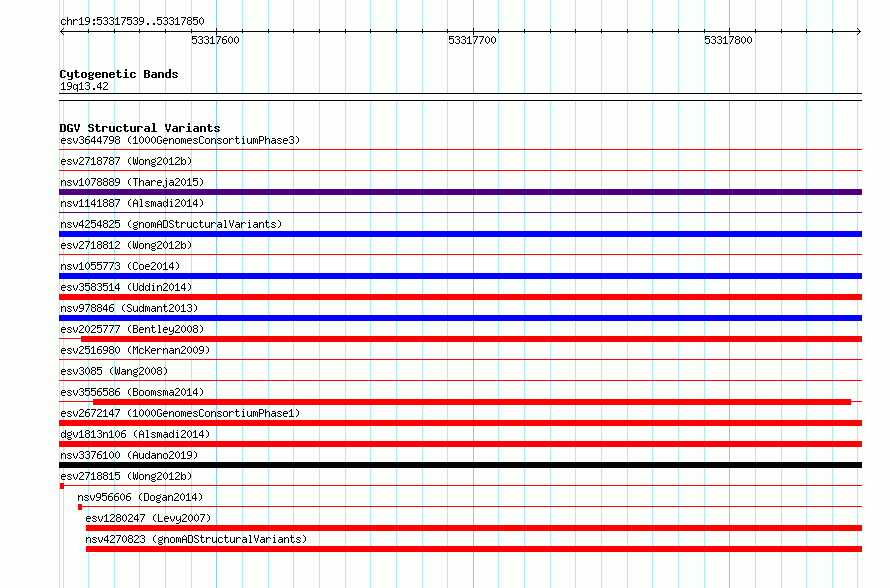This screenshot has height=588, width=890.
Task: Click the small red block under nsv956606
Action: tap(80, 507)
